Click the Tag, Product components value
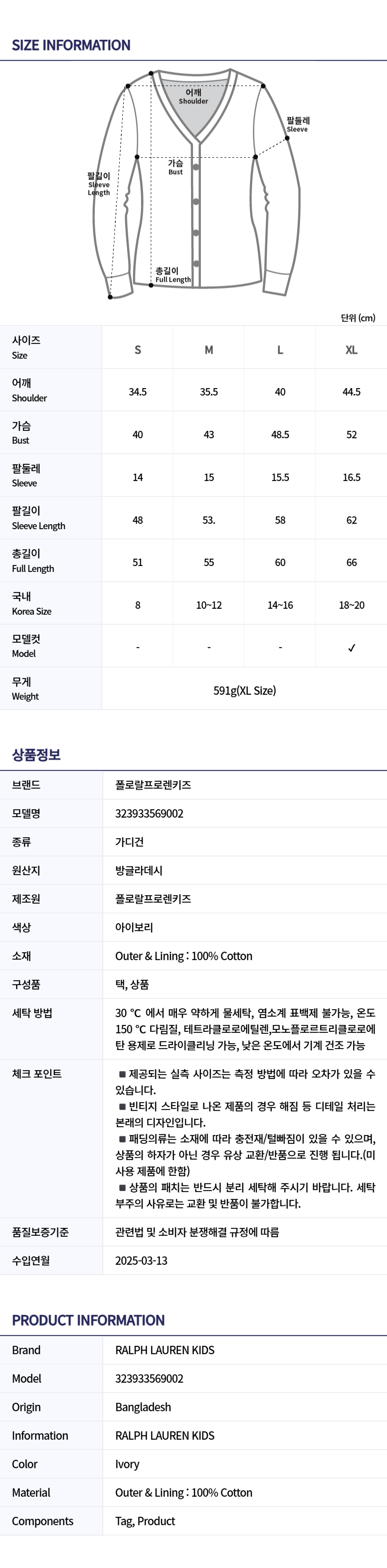 (145, 1521)
